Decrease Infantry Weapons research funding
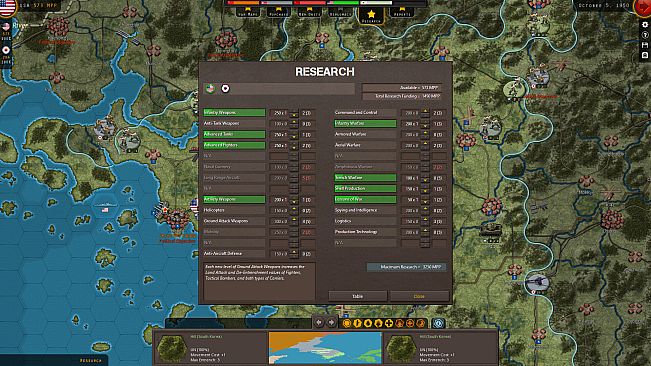 [294, 115]
